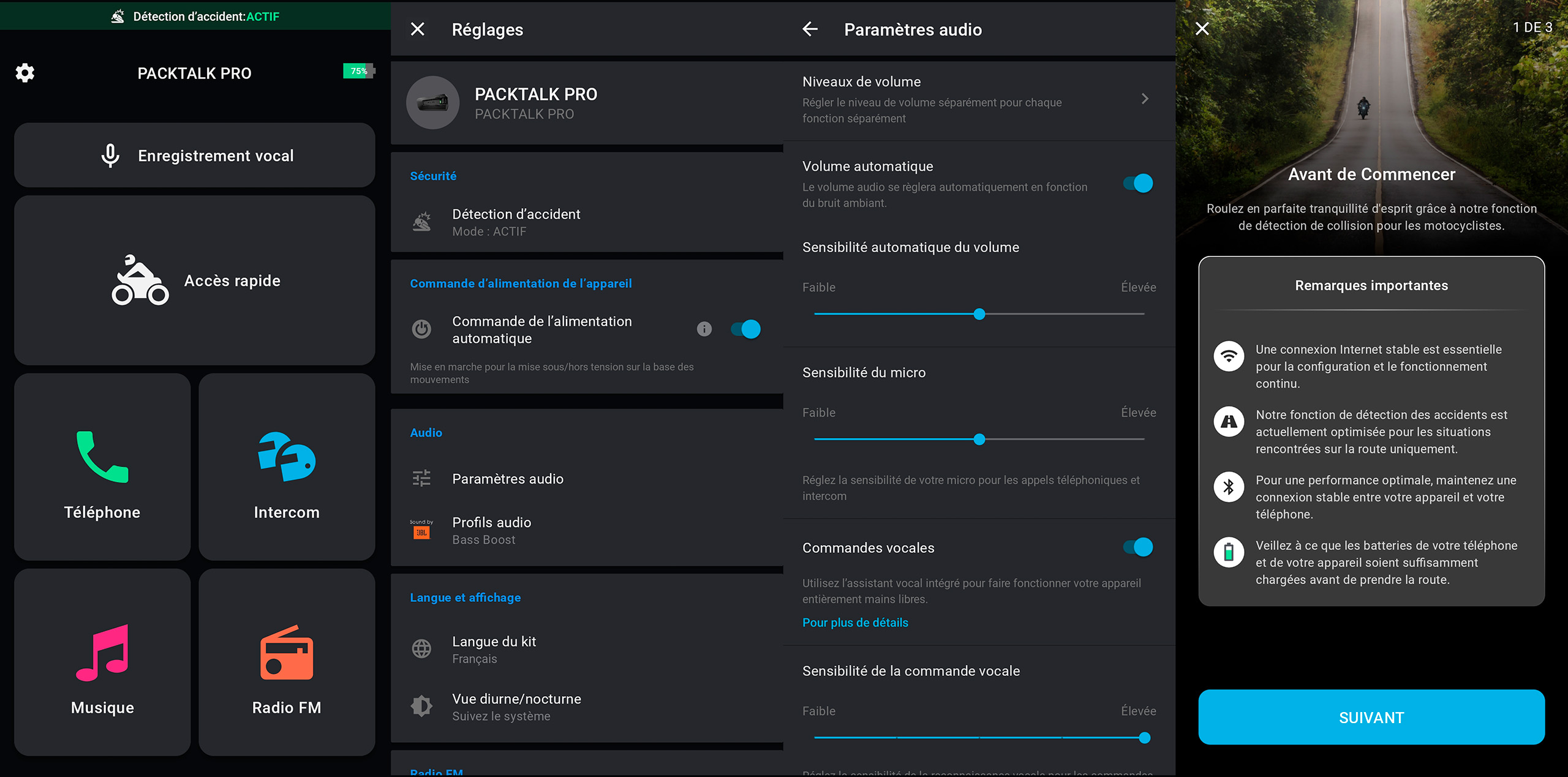Open Intercom helmets icon
Screen dimensions: 1568x777
pos(287,457)
